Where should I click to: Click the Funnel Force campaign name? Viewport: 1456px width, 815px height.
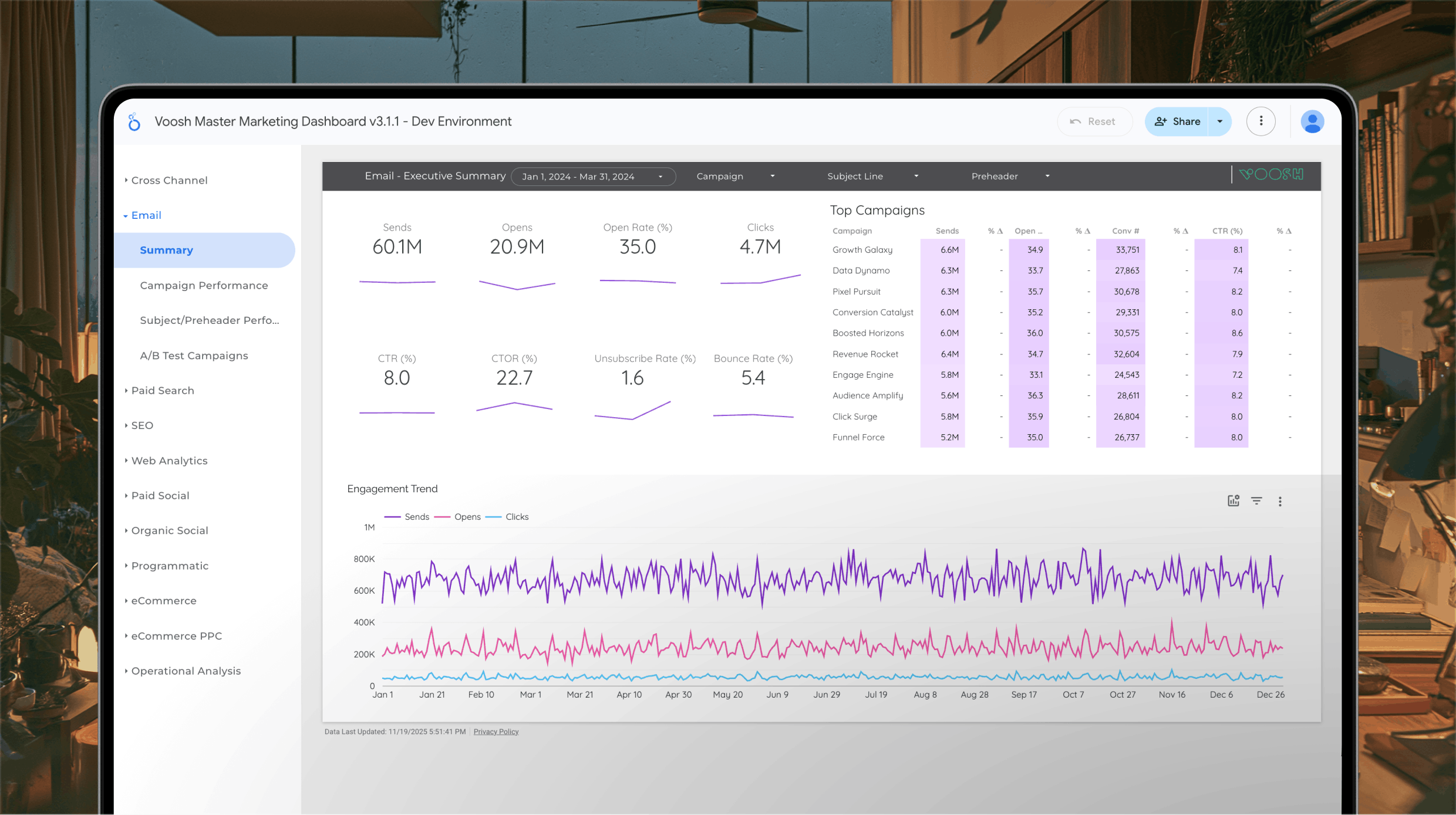coord(858,438)
